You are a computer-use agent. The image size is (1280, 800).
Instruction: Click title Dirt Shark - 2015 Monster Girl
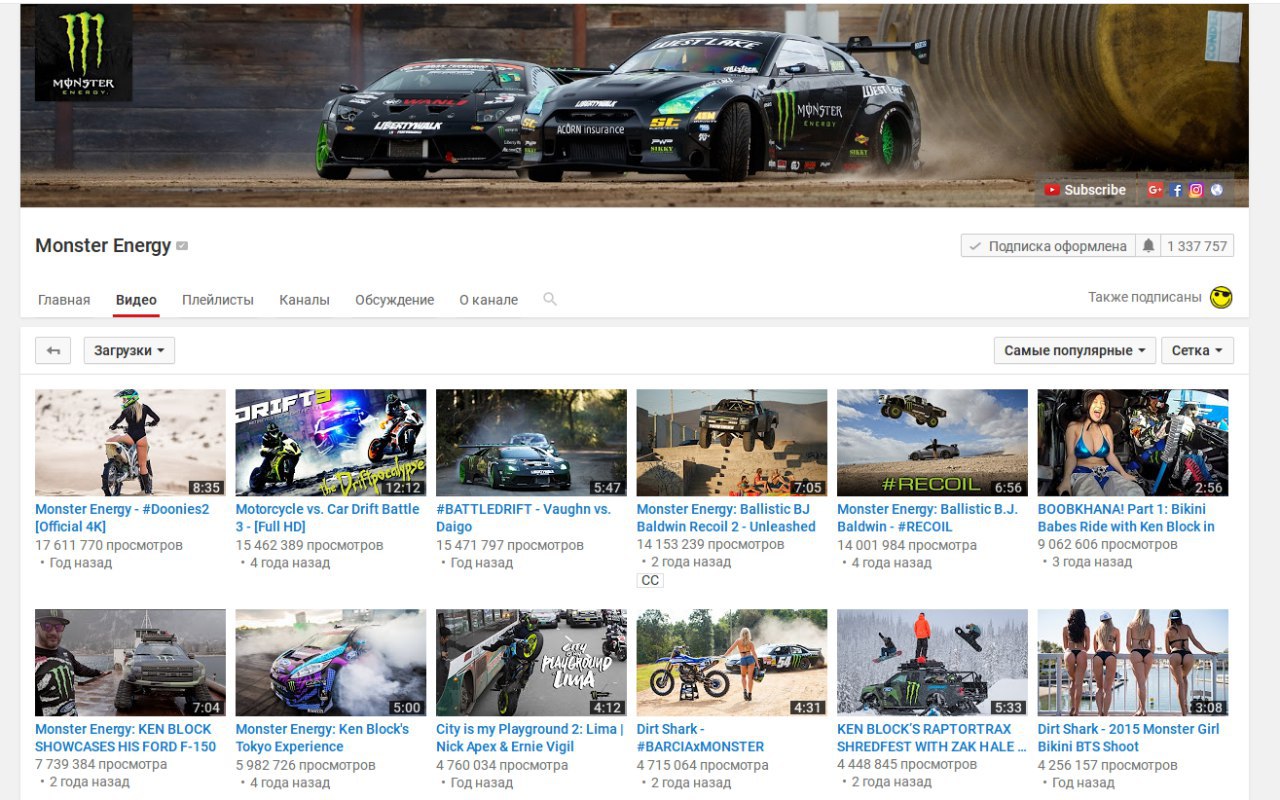coord(1129,738)
